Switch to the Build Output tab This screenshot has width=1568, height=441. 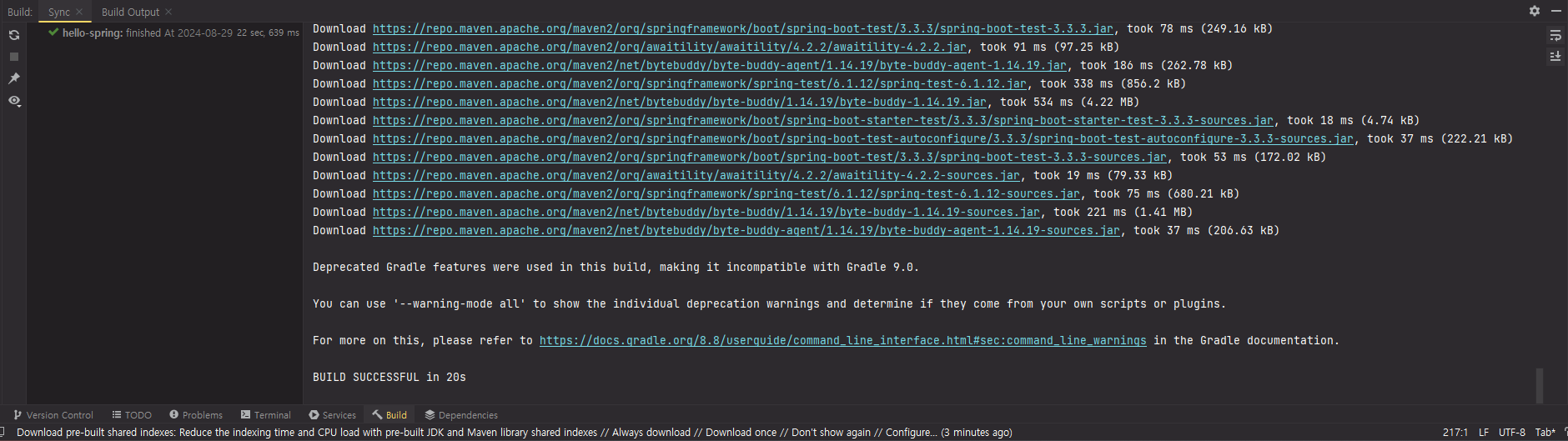(x=130, y=12)
